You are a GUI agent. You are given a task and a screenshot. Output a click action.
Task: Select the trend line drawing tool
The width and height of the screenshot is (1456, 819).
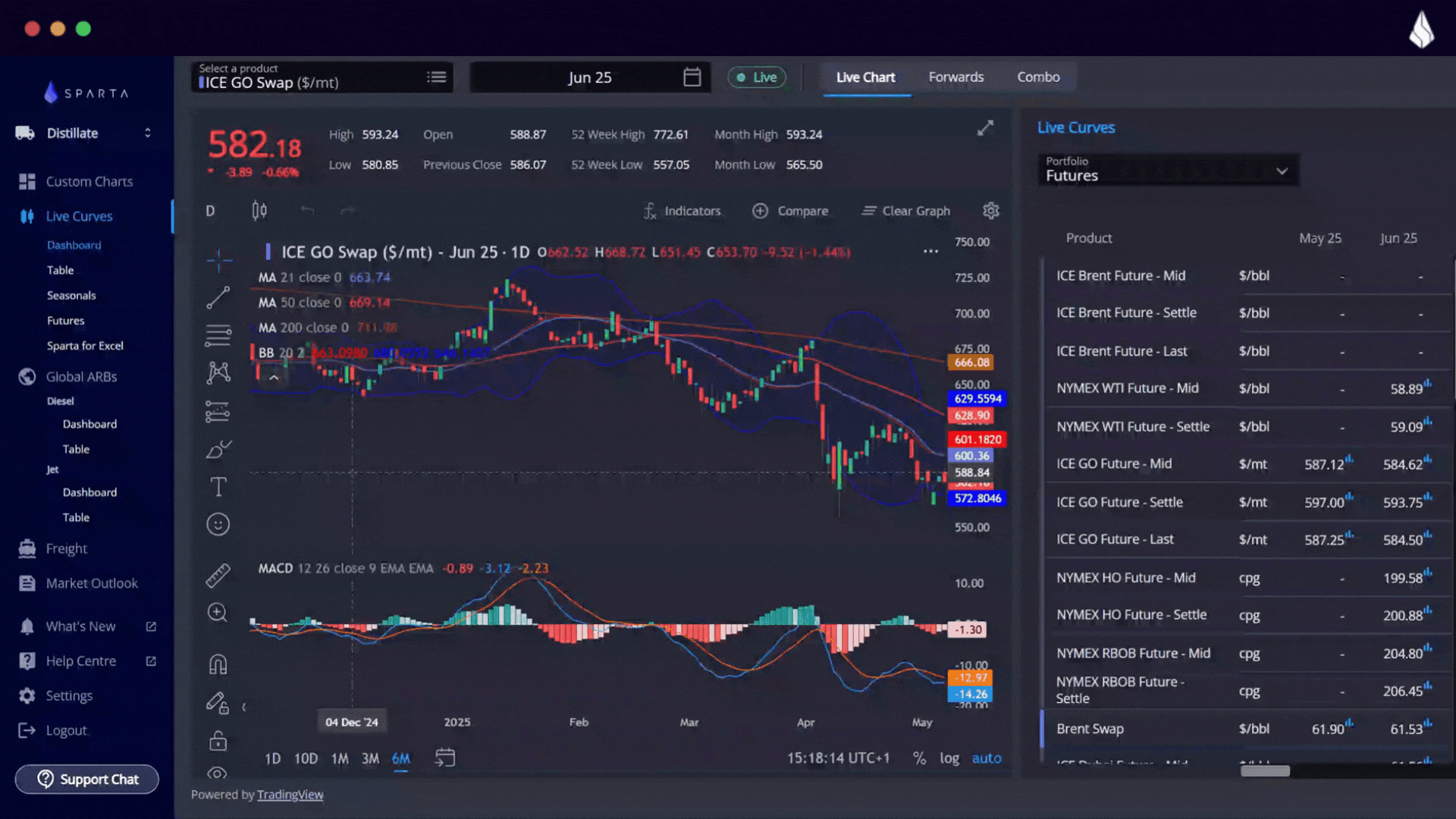pyautogui.click(x=218, y=298)
